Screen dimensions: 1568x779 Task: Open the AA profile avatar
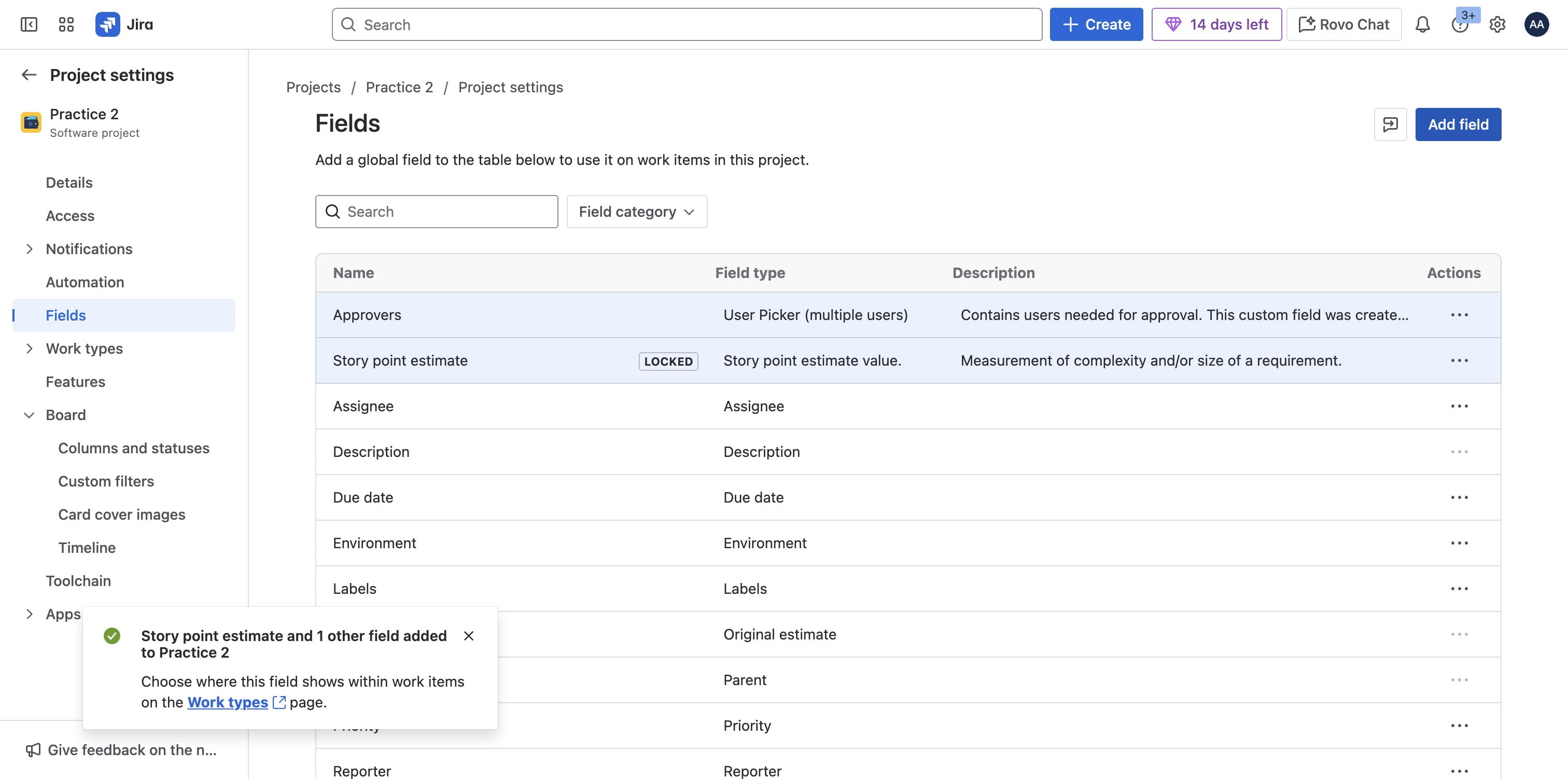tap(1536, 24)
